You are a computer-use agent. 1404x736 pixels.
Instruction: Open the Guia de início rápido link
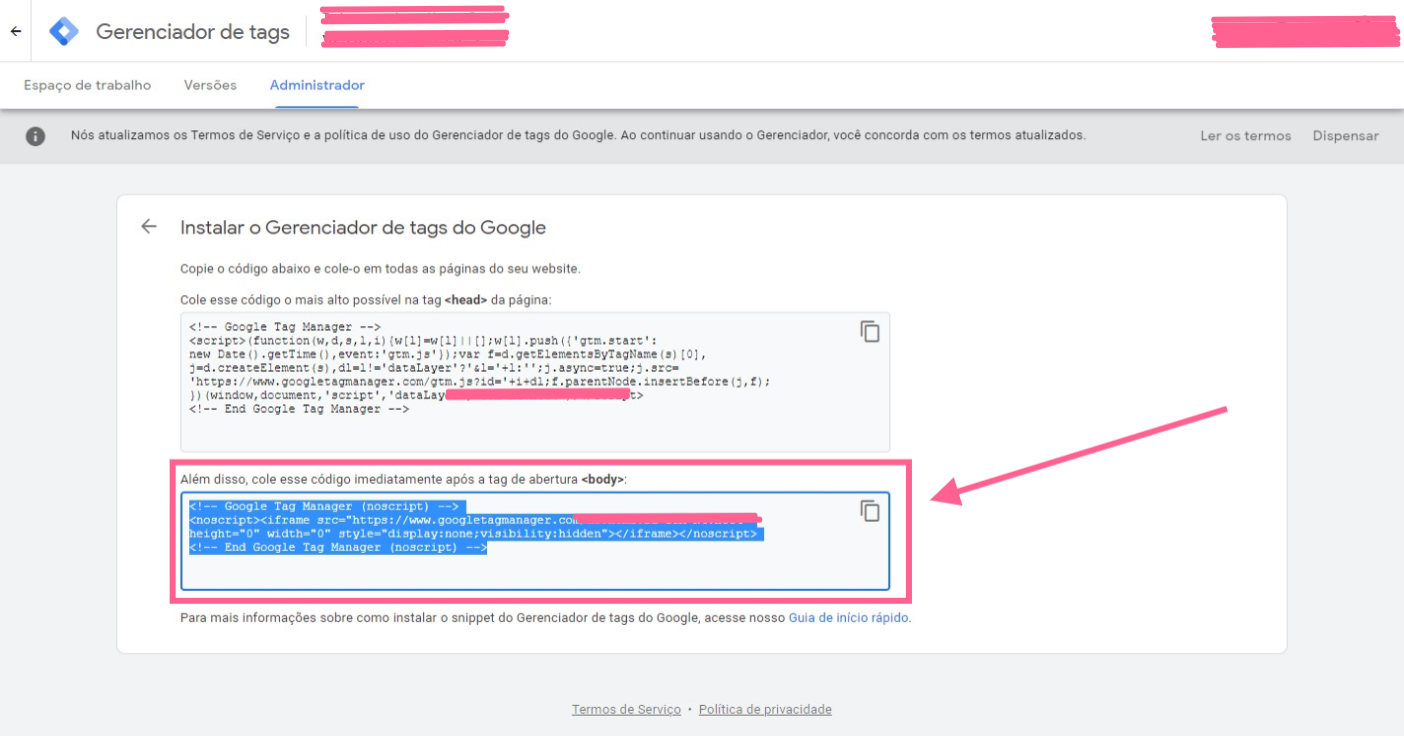coord(849,618)
